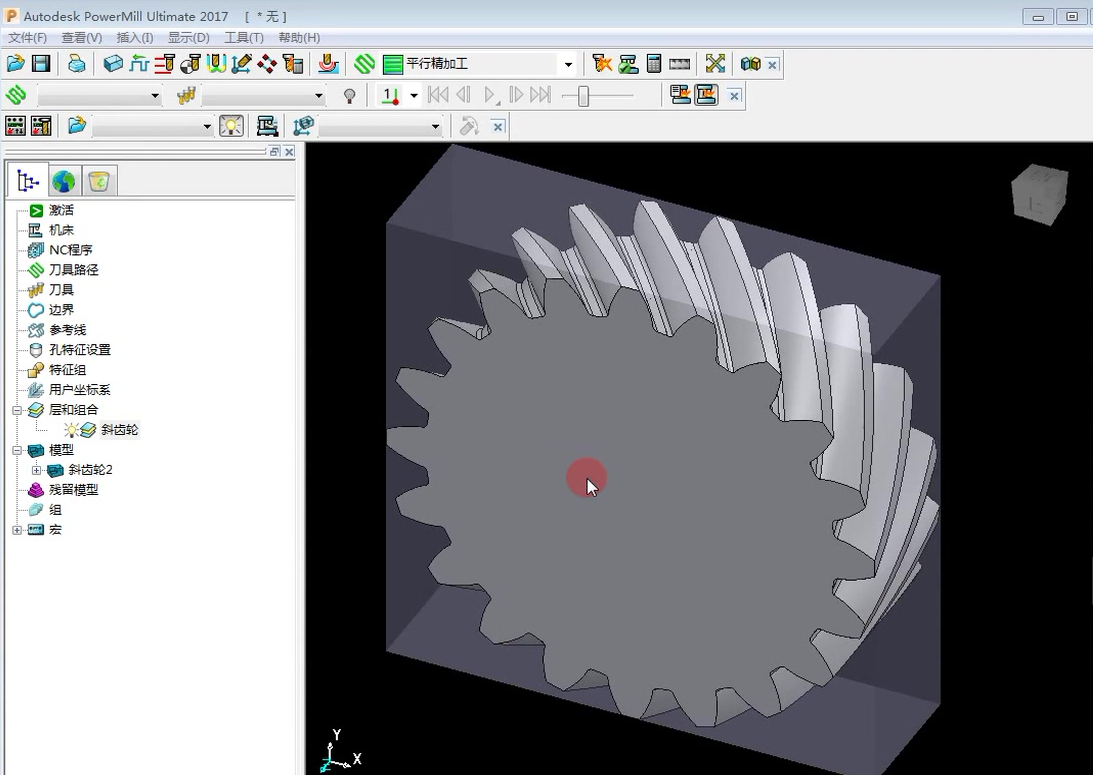Go to simulation end button
Viewport: 1093px width, 775px height.
(541, 95)
